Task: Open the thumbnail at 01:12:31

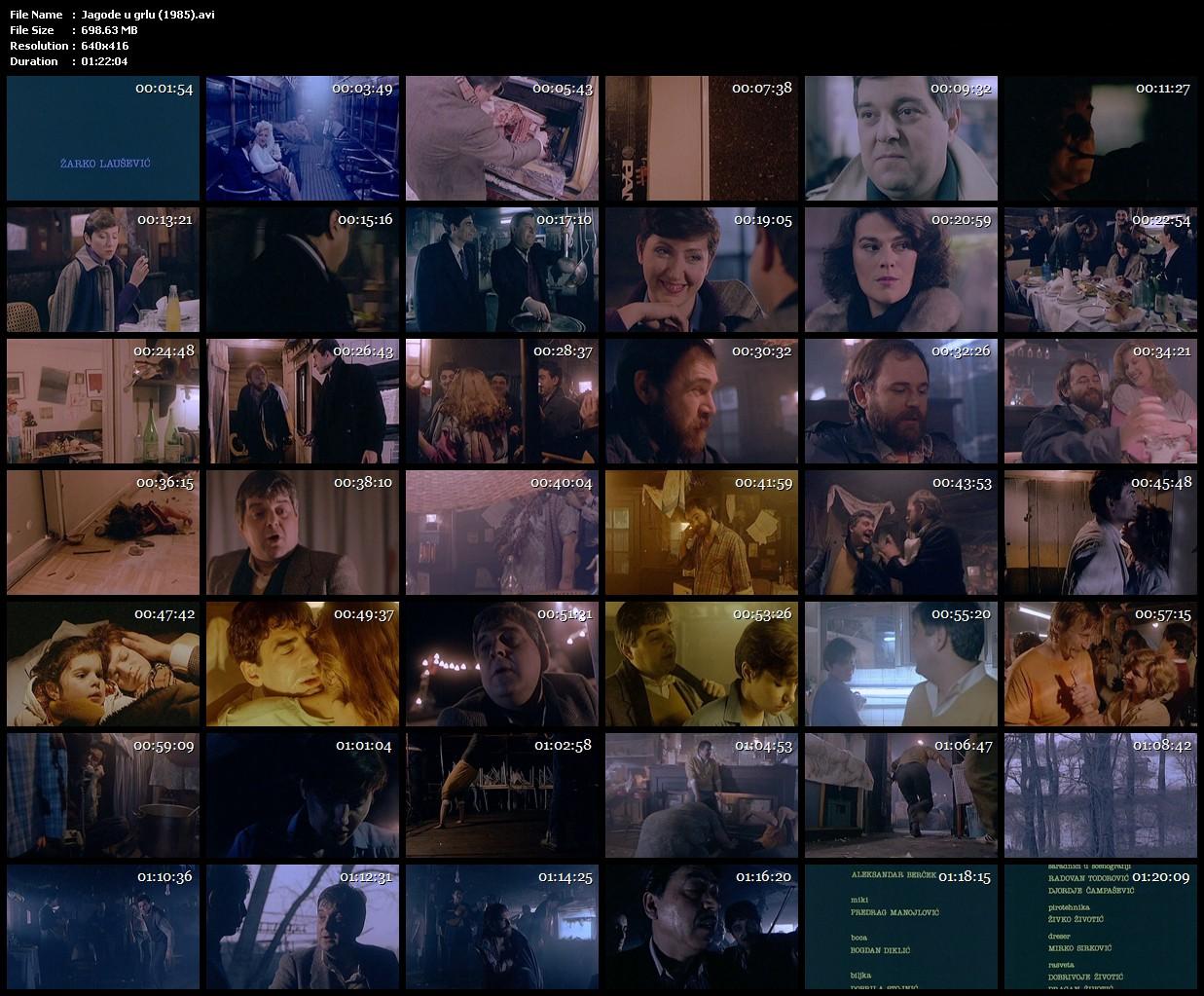Action: [303, 927]
